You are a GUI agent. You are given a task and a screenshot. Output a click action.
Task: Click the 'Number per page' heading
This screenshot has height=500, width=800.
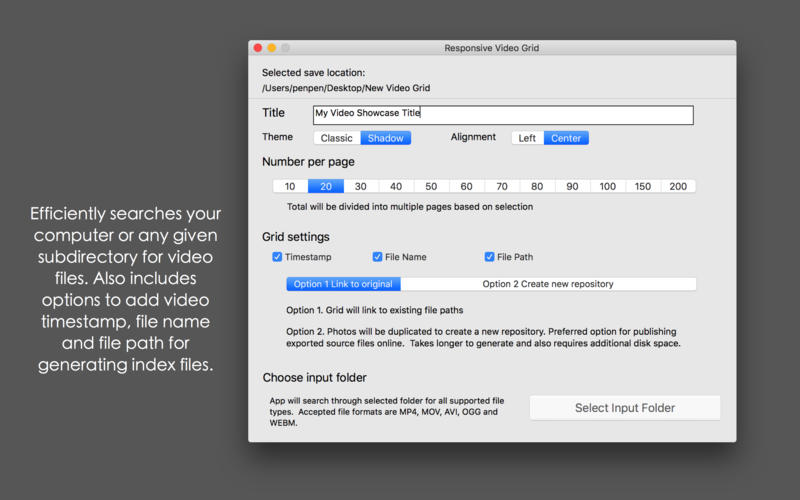(x=308, y=162)
